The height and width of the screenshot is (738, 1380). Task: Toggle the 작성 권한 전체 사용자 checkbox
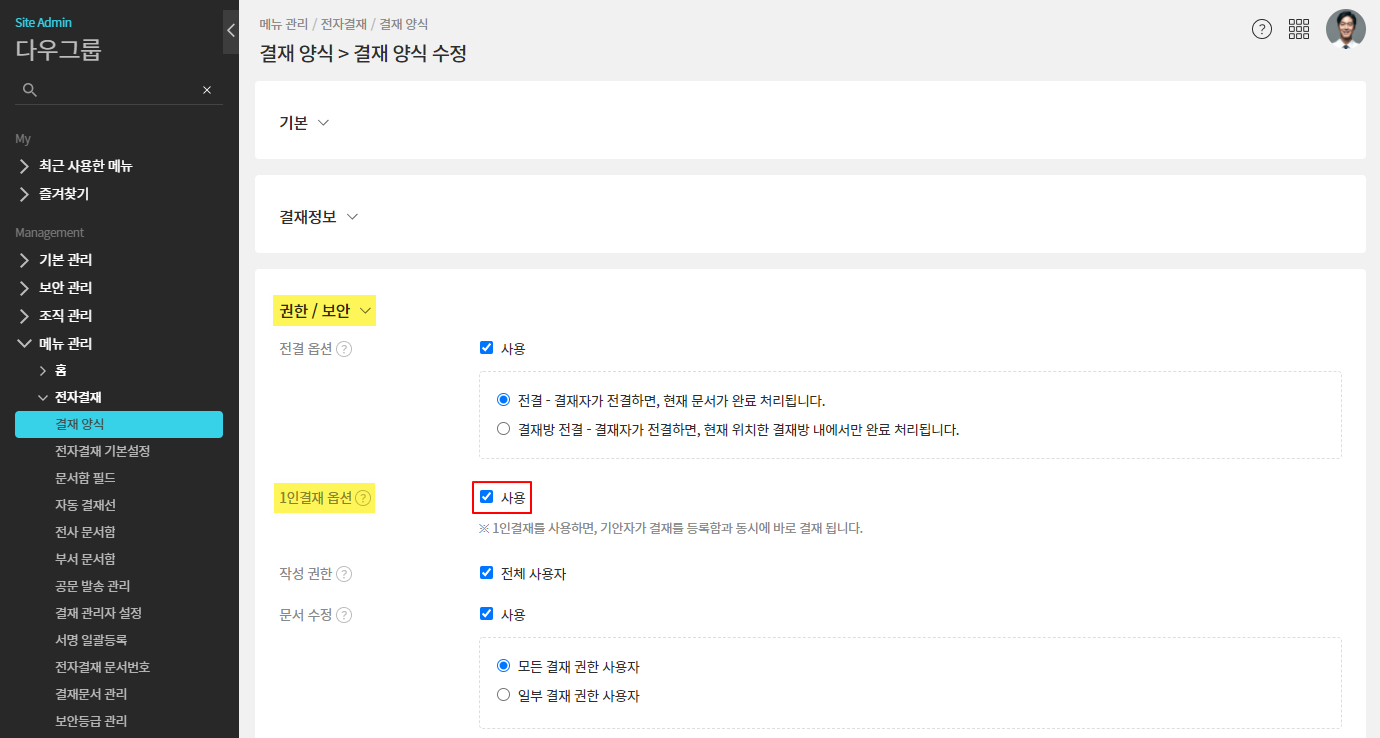[x=487, y=573]
